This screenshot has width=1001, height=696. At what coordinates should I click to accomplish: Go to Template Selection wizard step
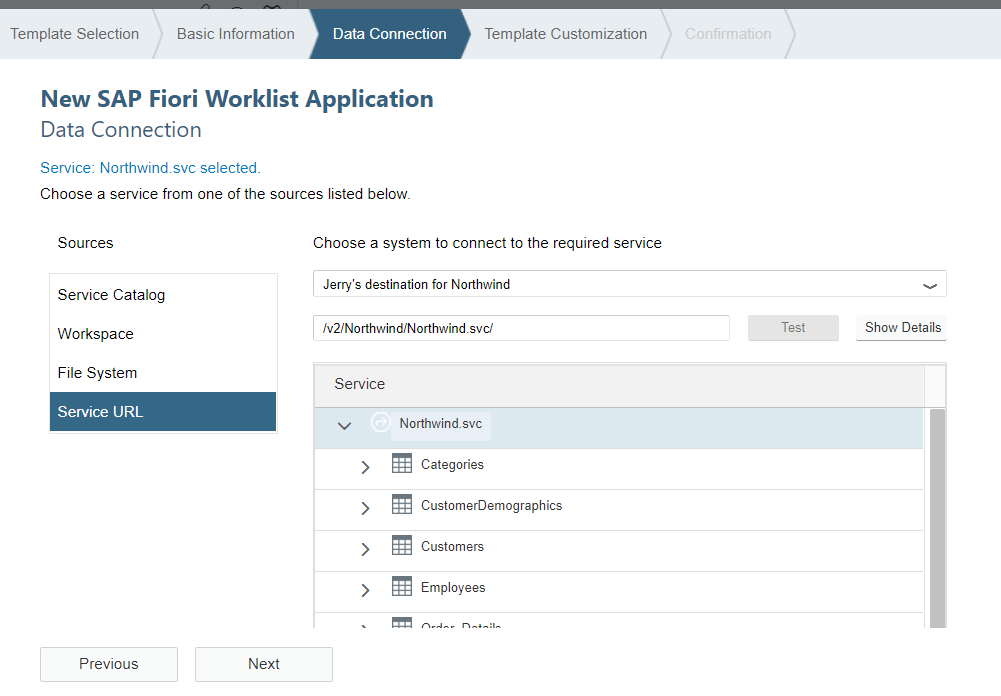[75, 34]
